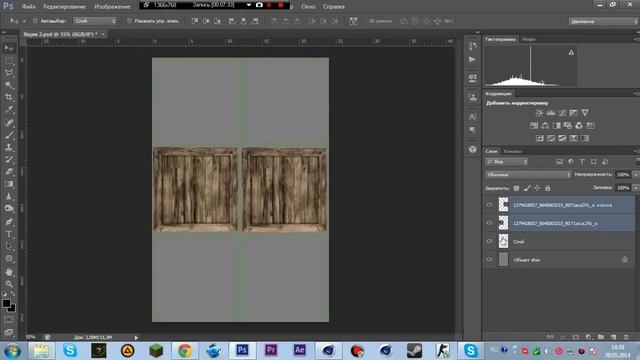Add Curves adjustment icon
The height and width of the screenshot is (360, 640).
click(562, 113)
